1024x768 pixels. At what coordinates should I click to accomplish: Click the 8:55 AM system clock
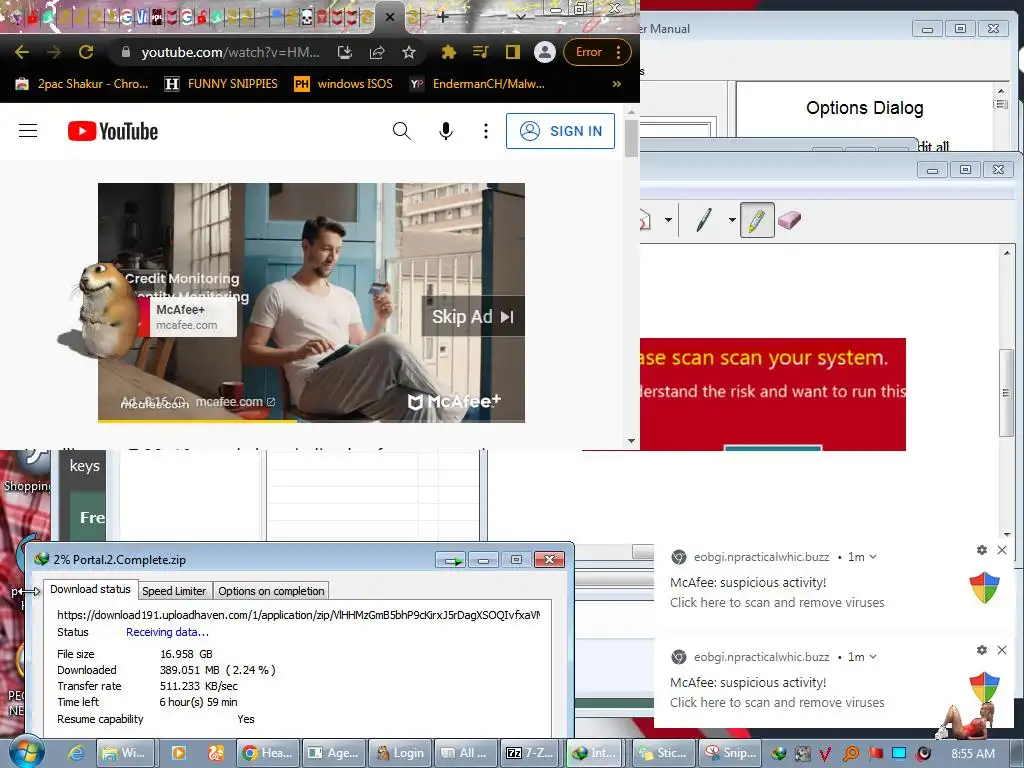pyautogui.click(x=973, y=754)
